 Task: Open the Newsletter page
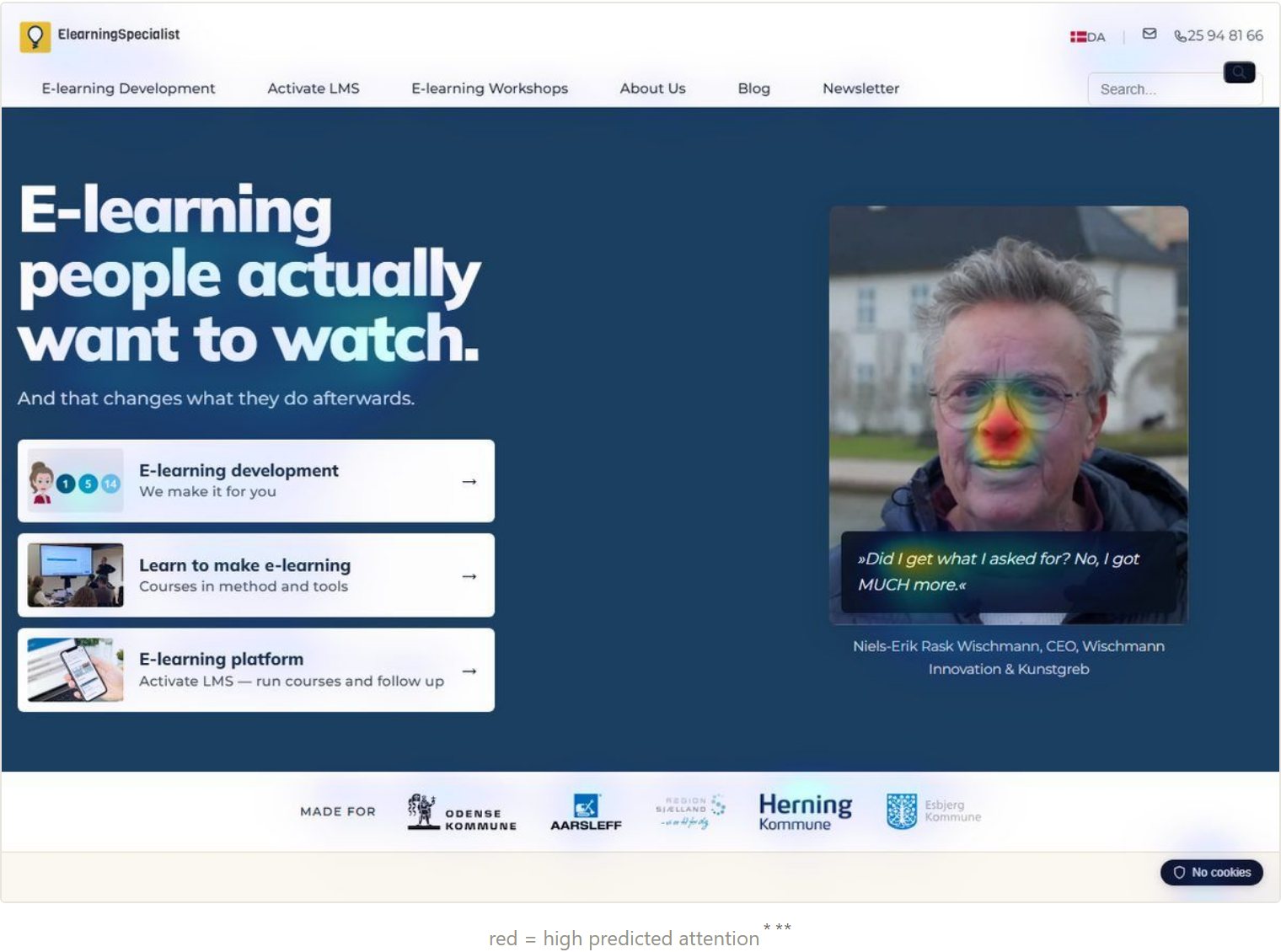tap(860, 88)
